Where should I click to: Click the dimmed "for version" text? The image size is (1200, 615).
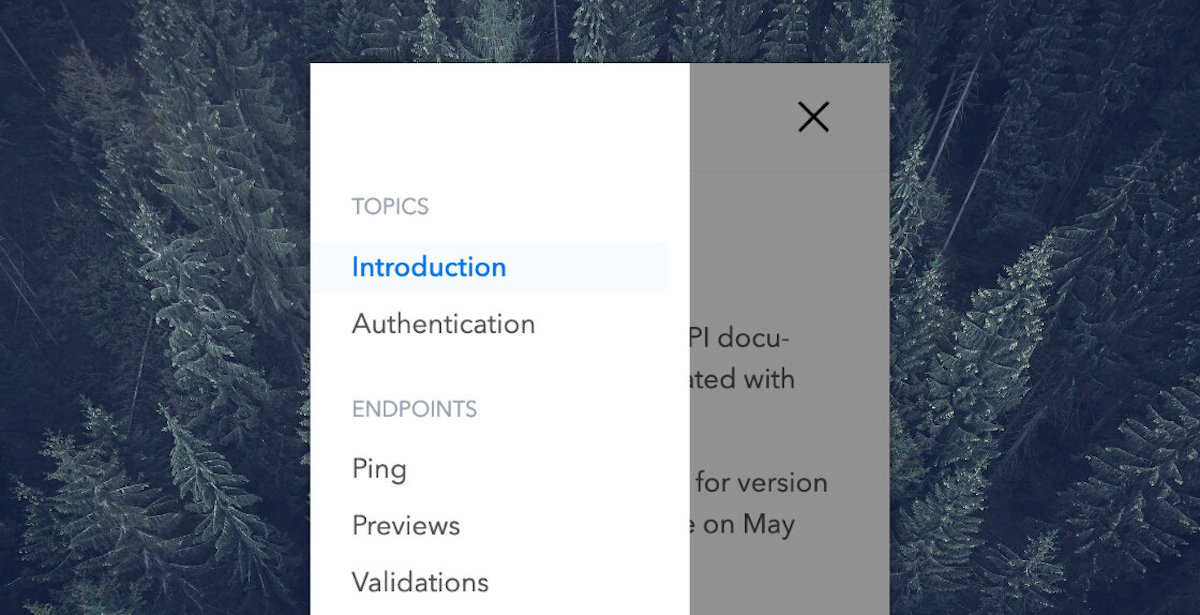pyautogui.click(x=761, y=483)
